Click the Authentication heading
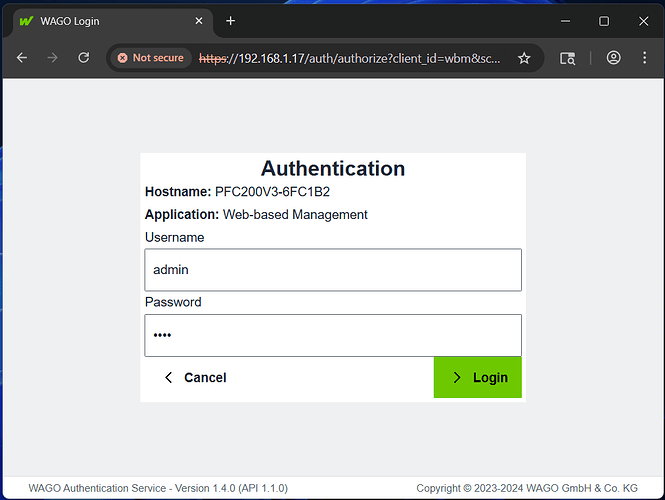 click(x=333, y=169)
